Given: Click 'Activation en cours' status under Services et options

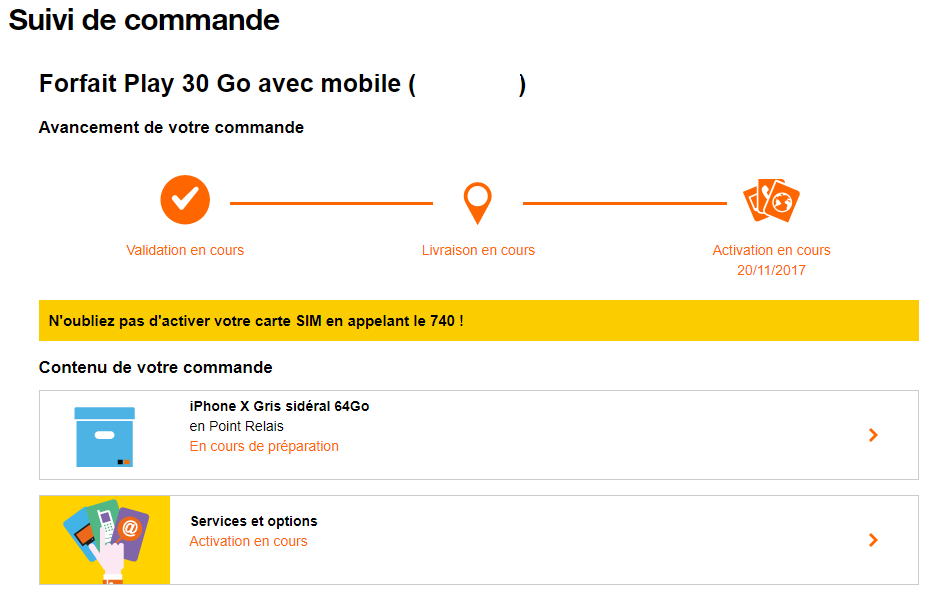Looking at the screenshot, I should pyautogui.click(x=248, y=541).
